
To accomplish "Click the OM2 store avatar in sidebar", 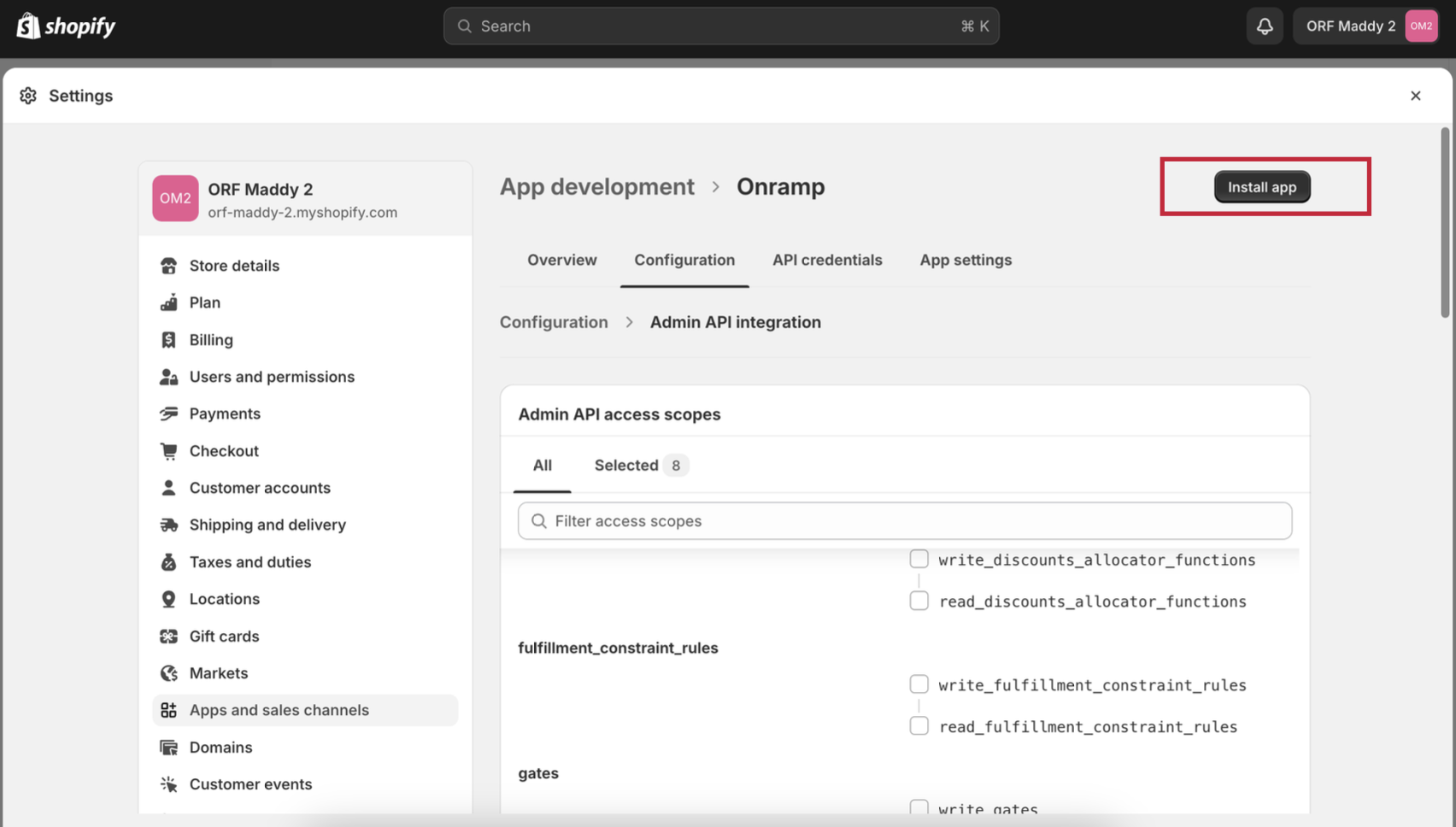I will point(175,198).
